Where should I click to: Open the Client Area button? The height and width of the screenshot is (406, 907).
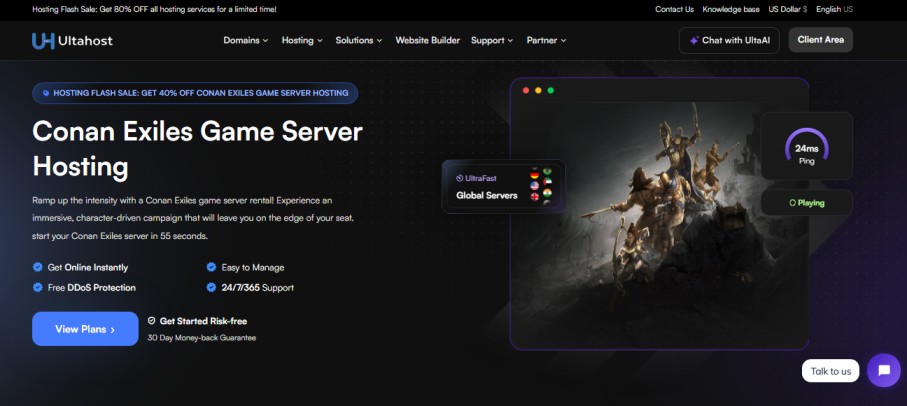pyautogui.click(x=820, y=40)
